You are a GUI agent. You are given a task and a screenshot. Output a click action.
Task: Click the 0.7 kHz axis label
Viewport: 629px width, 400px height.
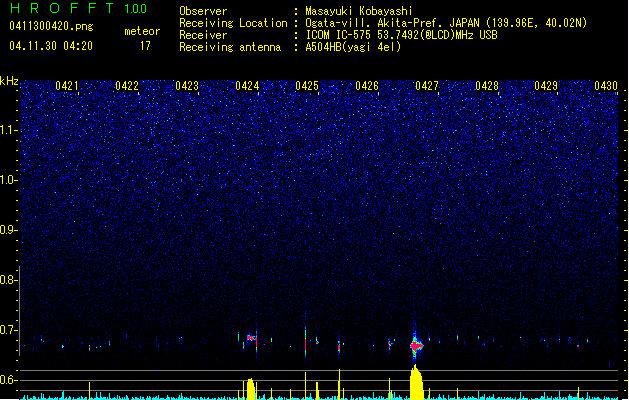9,330
